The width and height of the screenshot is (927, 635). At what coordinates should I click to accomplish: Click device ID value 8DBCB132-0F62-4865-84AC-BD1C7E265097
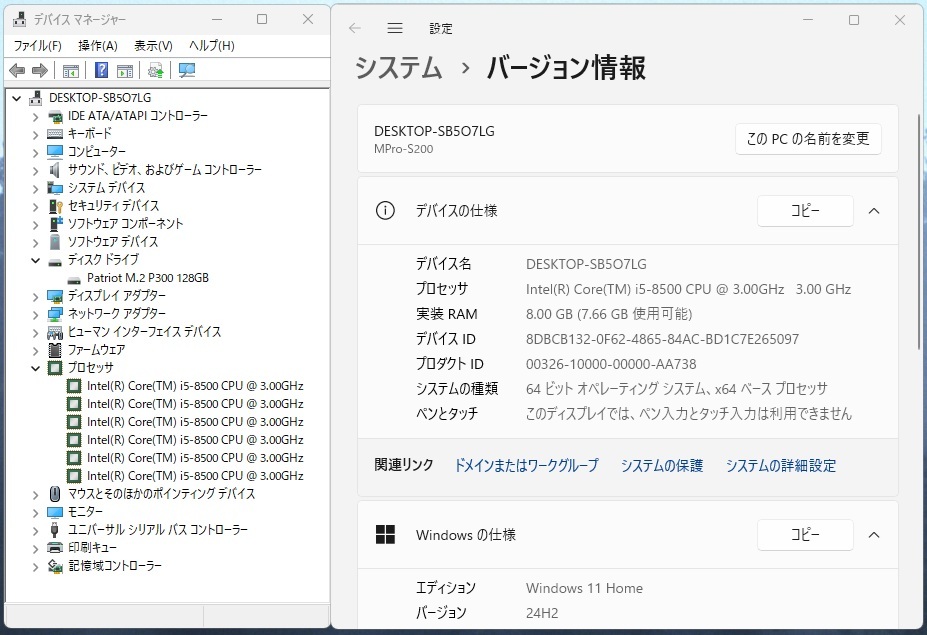662,339
